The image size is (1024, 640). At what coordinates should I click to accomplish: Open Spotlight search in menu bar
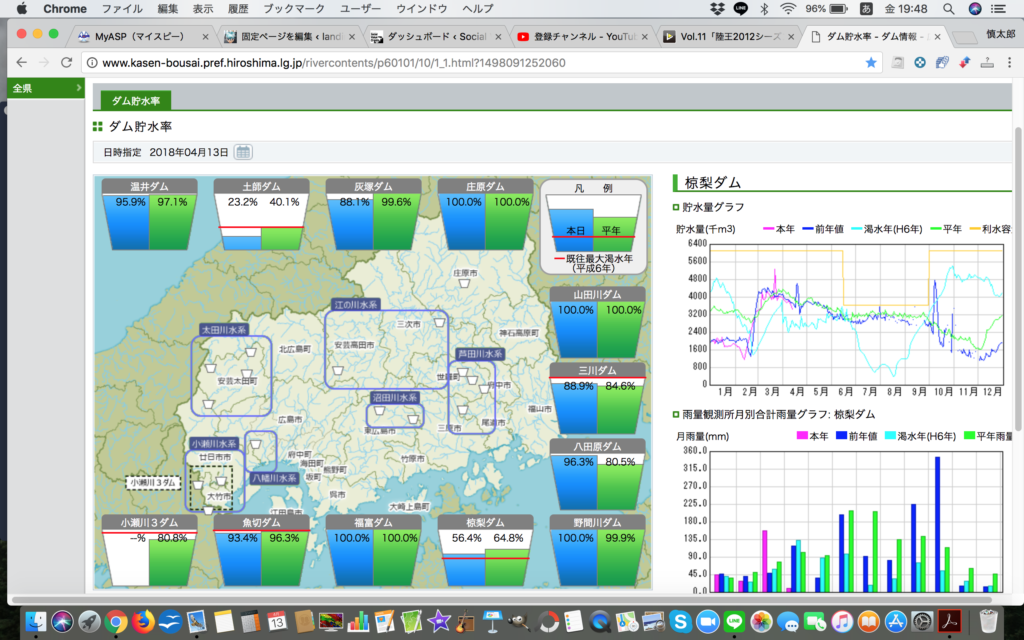tap(946, 8)
